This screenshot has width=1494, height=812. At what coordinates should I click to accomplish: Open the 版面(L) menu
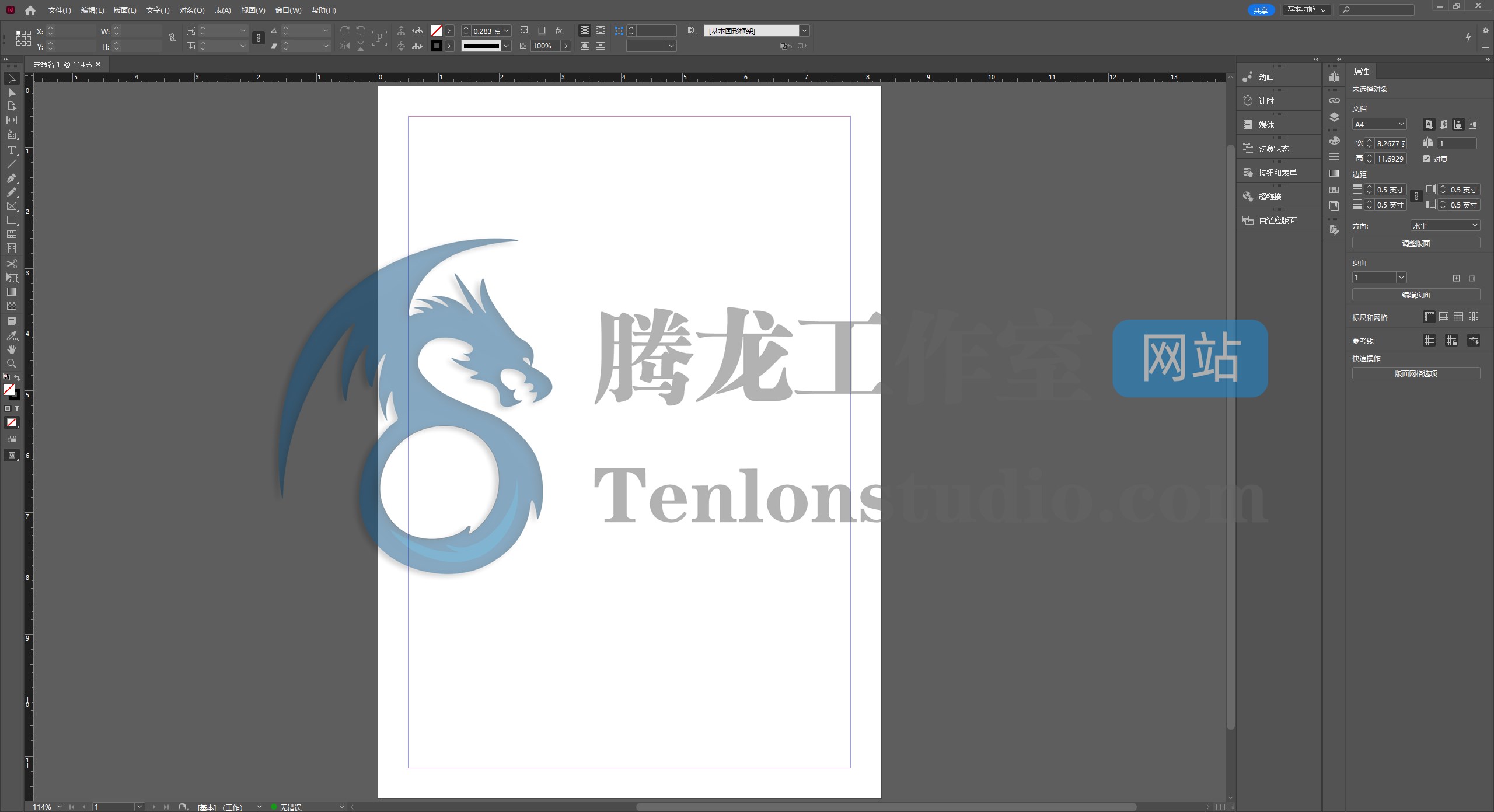[x=125, y=10]
